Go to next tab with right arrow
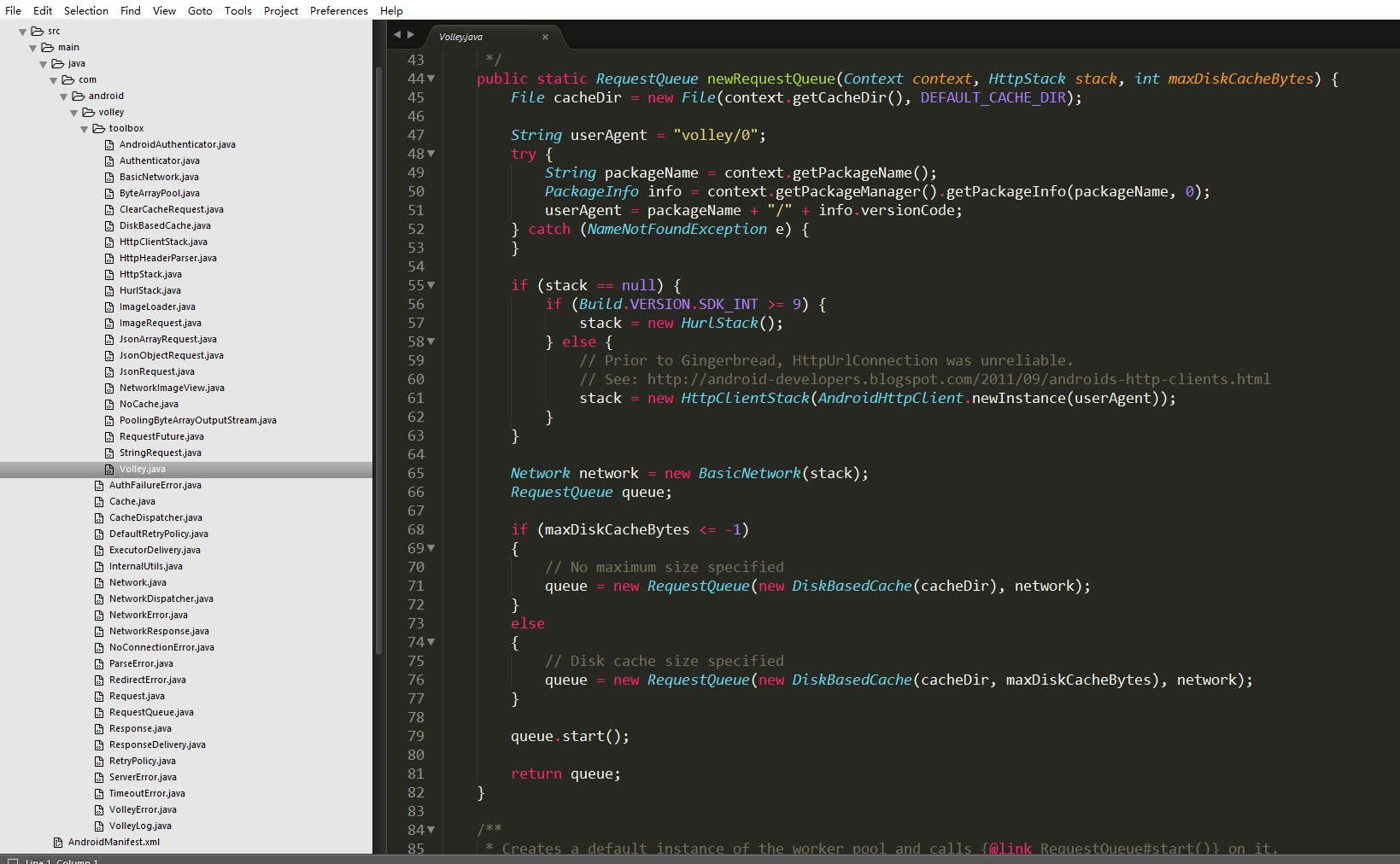Viewport: 1400px width, 864px height. [411, 35]
